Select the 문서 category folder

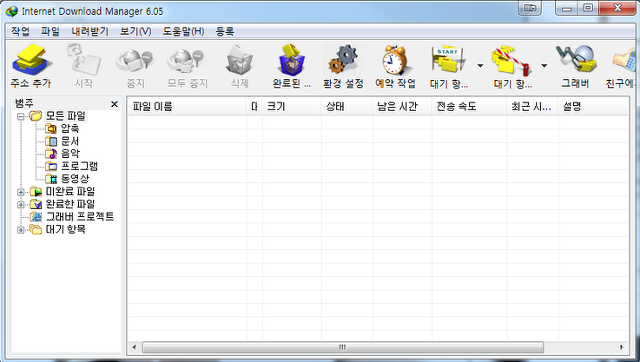click(x=70, y=141)
